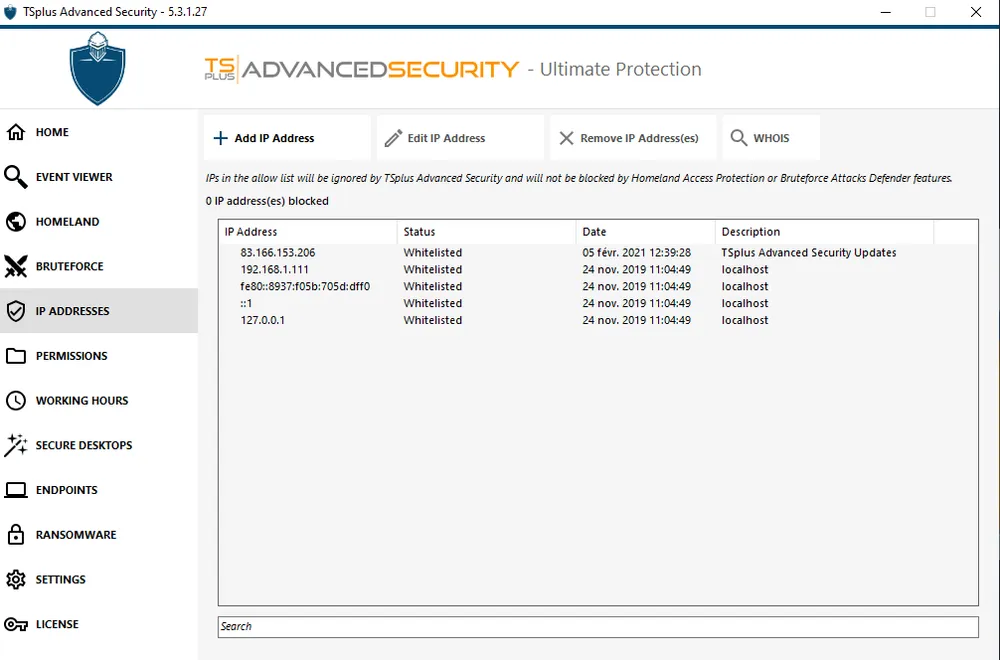Select the PERMISSIONS label in sidebar
This screenshot has height=660, width=1000.
click(71, 356)
